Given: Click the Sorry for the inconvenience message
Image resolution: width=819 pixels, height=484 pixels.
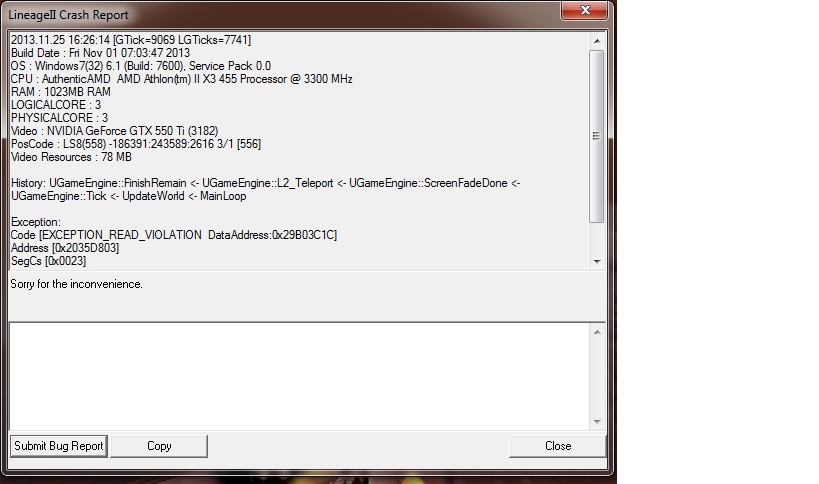Looking at the screenshot, I should click(76, 284).
